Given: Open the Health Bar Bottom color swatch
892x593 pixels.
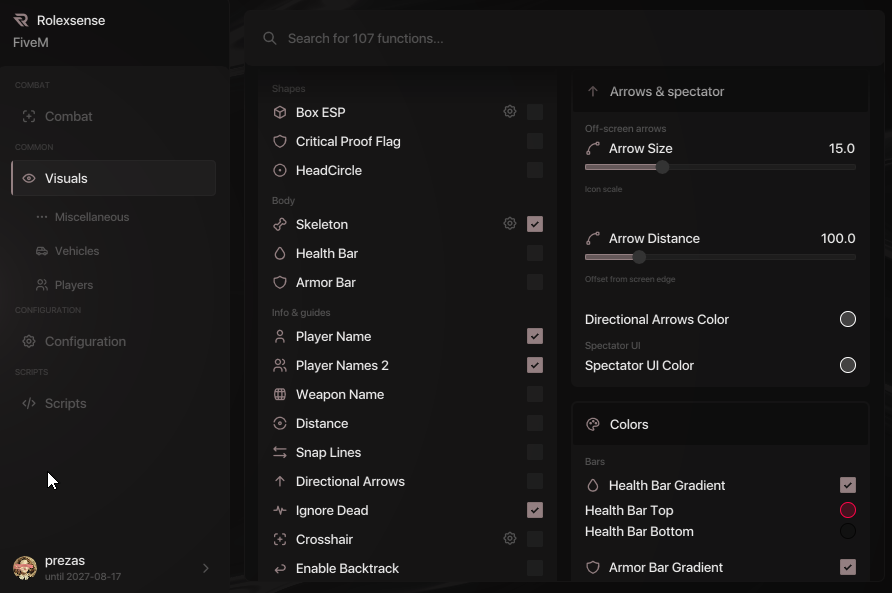Looking at the screenshot, I should [x=848, y=532].
